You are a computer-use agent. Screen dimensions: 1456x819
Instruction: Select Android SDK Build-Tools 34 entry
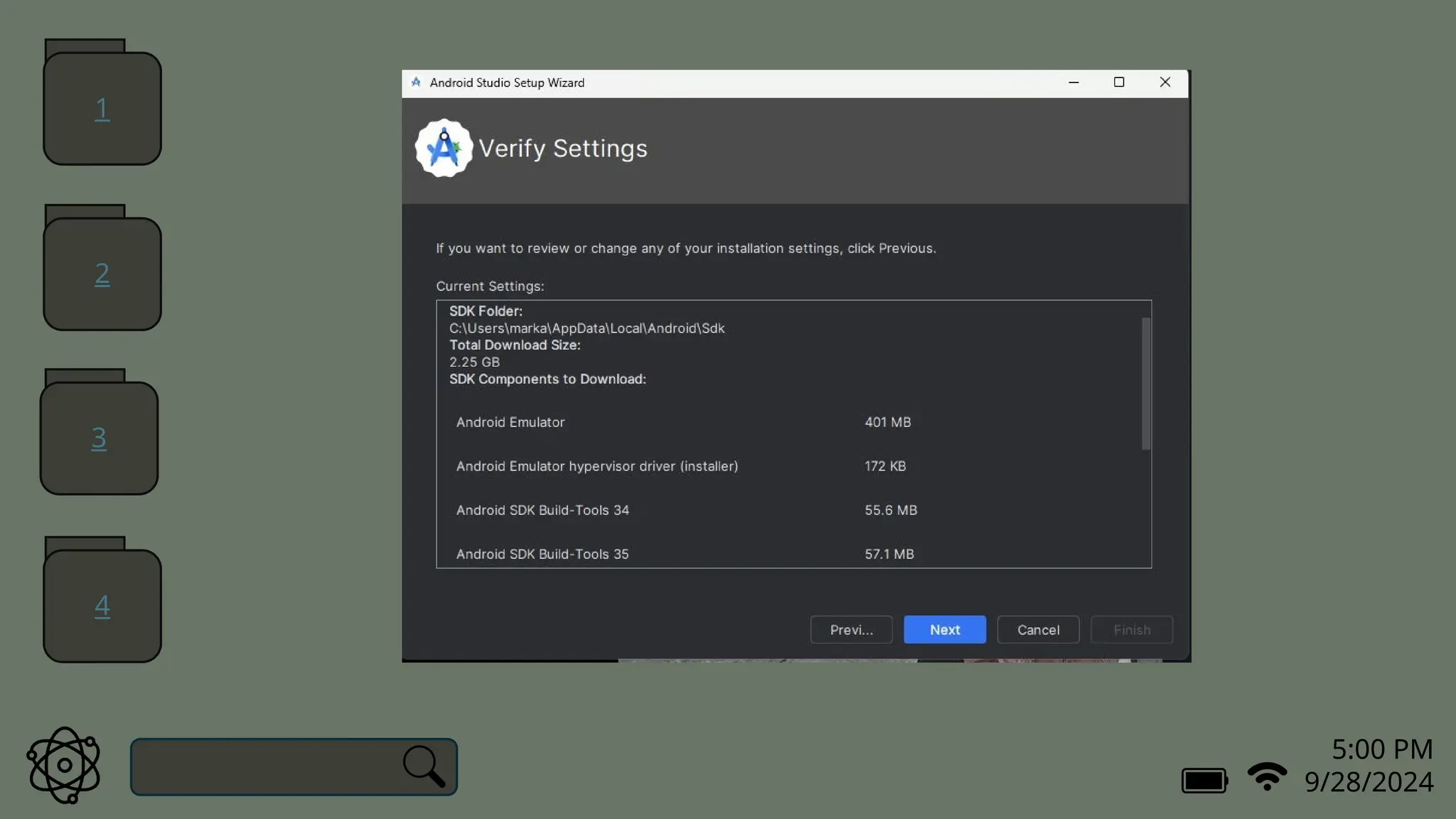[542, 510]
